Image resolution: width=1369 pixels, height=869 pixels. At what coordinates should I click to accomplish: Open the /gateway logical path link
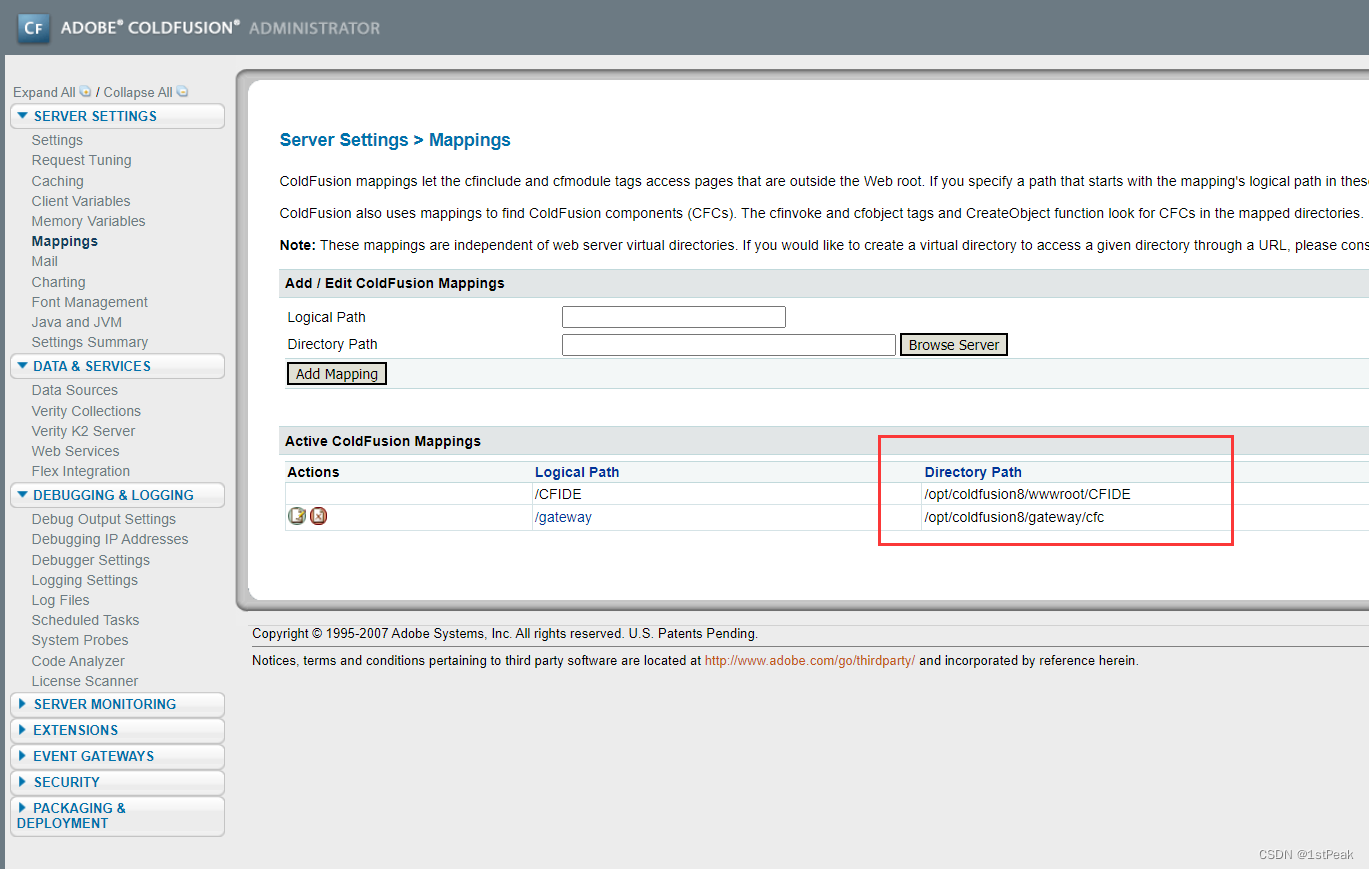tap(563, 517)
